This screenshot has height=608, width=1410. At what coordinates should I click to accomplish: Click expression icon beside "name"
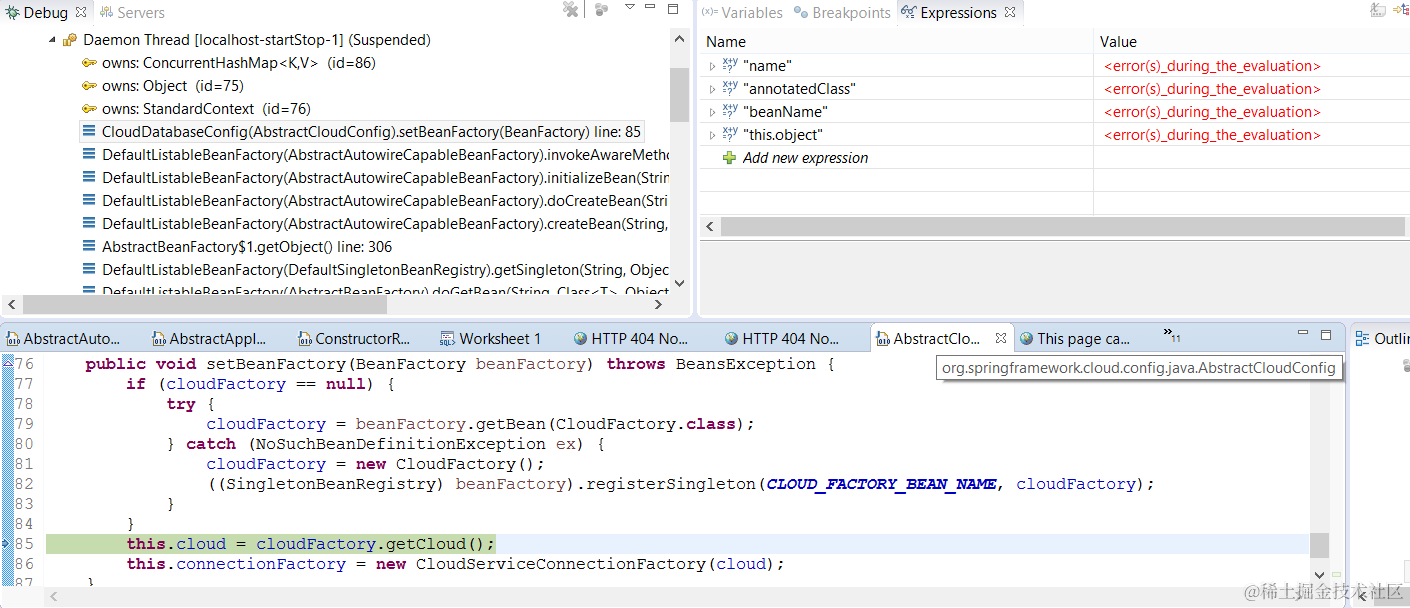tap(730, 66)
